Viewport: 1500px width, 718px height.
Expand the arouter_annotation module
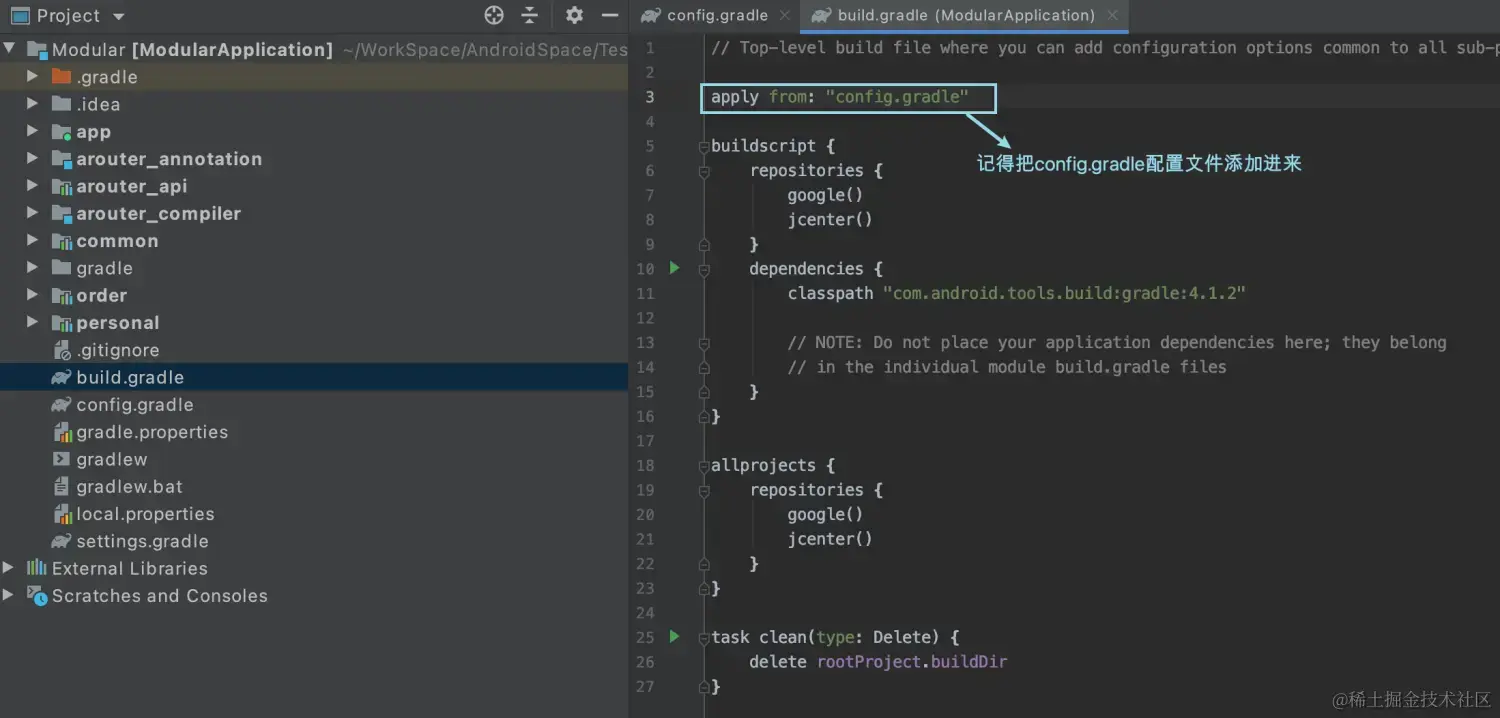pyautogui.click(x=33, y=158)
